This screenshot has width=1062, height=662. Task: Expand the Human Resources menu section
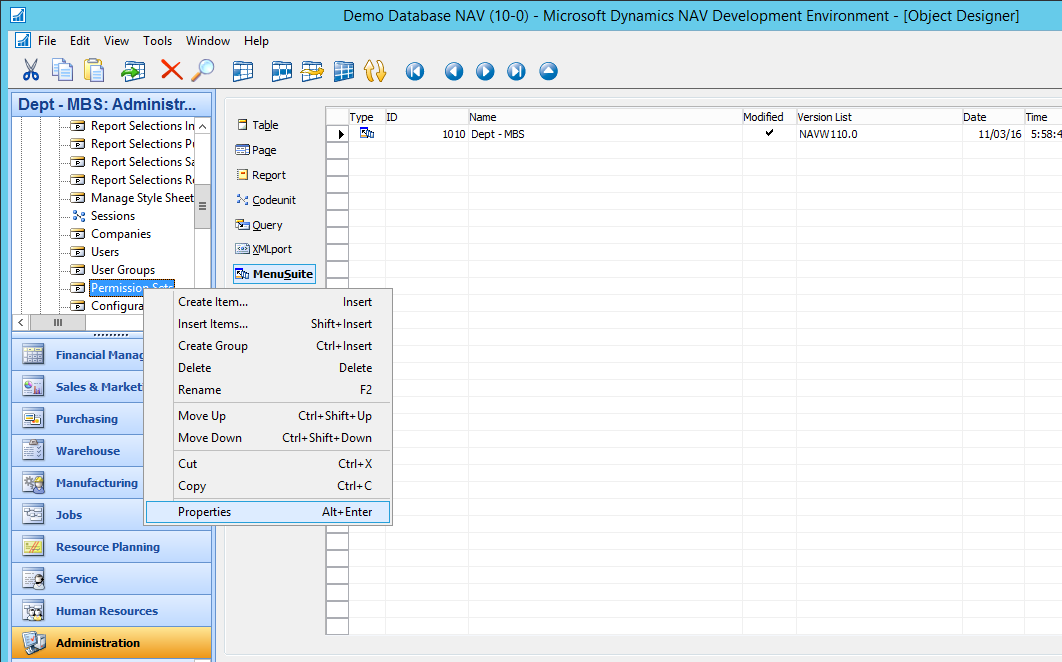[106, 611]
